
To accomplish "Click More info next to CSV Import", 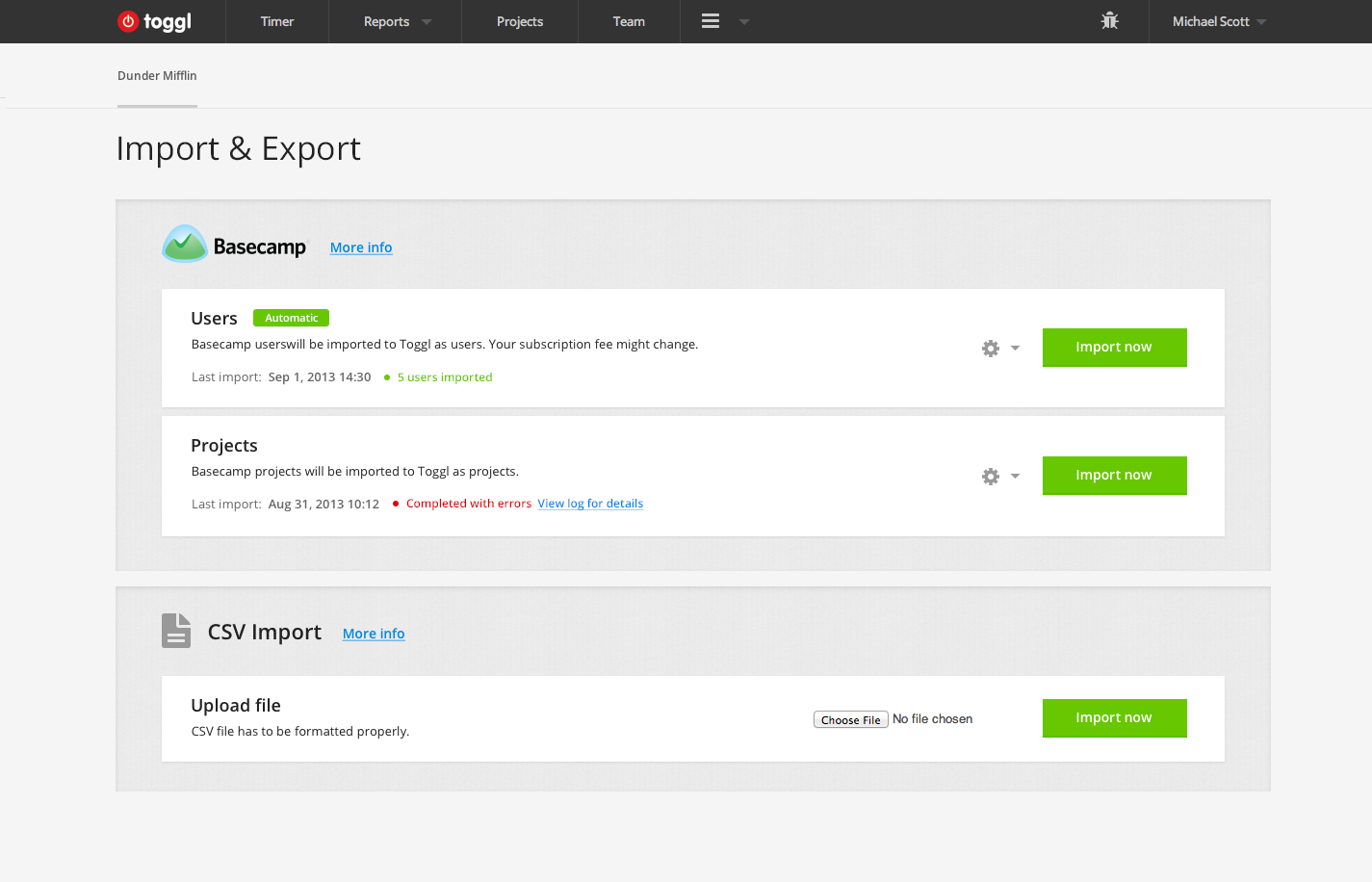I will coord(374,634).
